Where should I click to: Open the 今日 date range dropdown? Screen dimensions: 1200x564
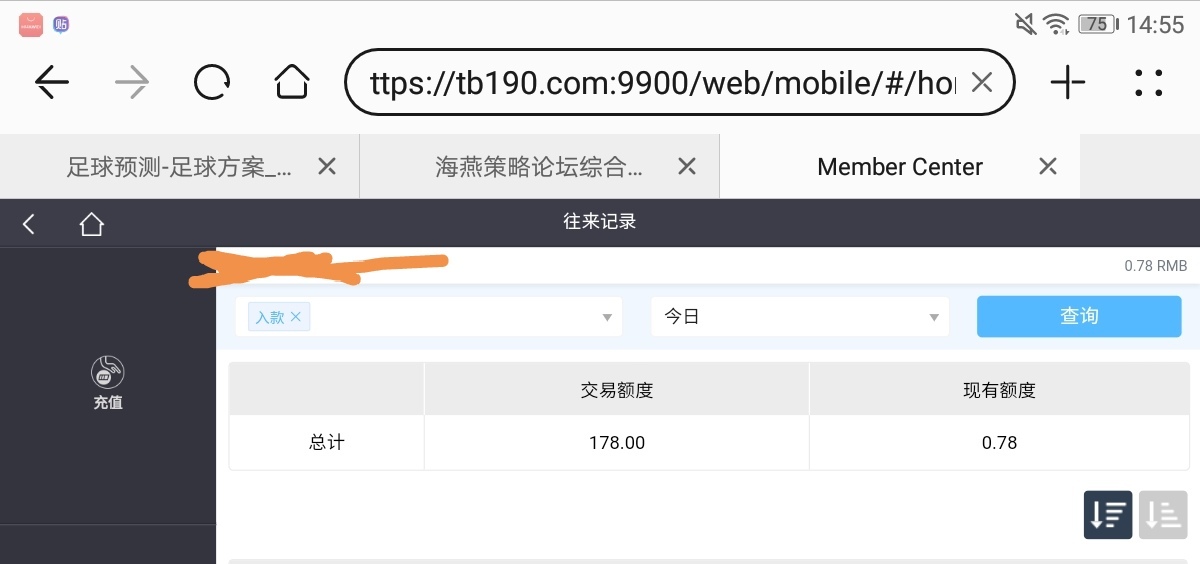point(799,317)
